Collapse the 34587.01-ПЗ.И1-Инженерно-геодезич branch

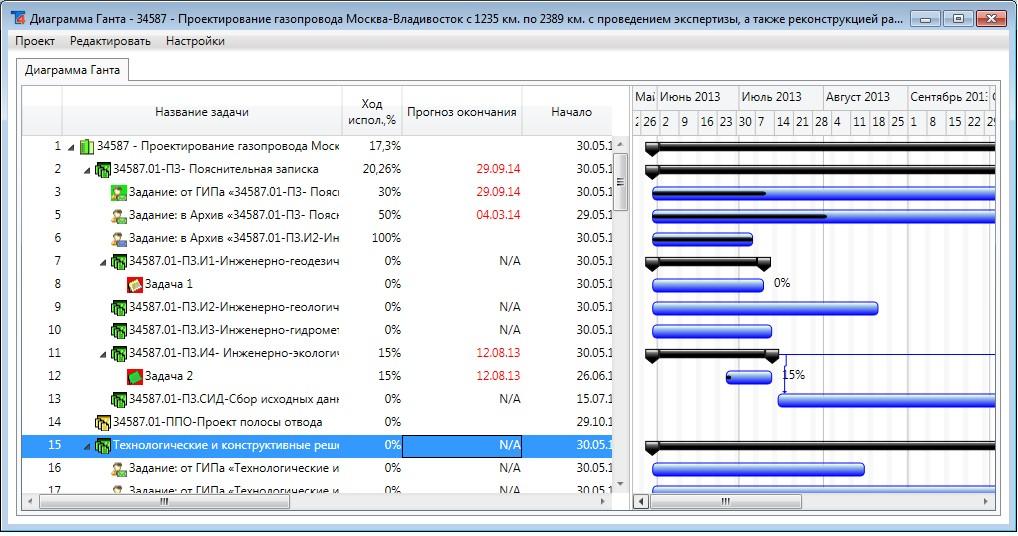103,262
